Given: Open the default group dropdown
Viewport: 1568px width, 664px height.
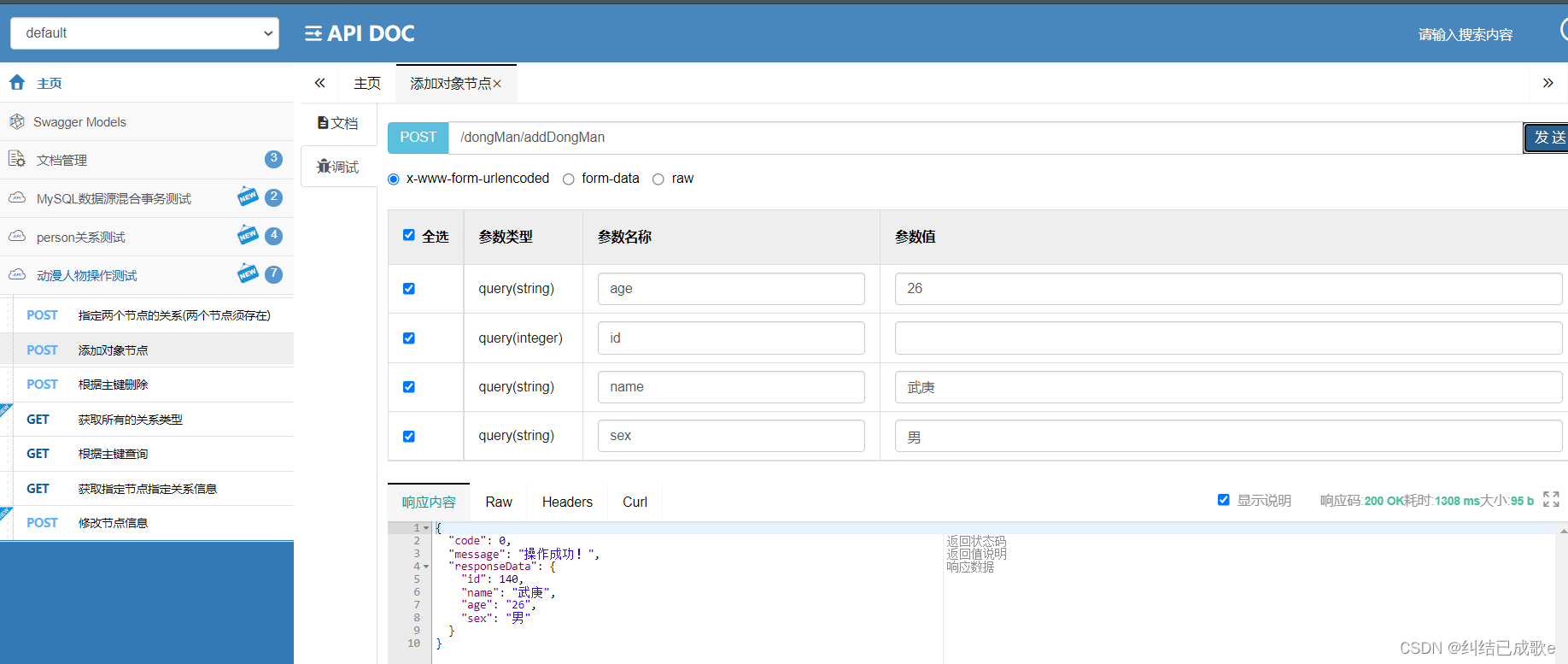Looking at the screenshot, I should point(144,33).
